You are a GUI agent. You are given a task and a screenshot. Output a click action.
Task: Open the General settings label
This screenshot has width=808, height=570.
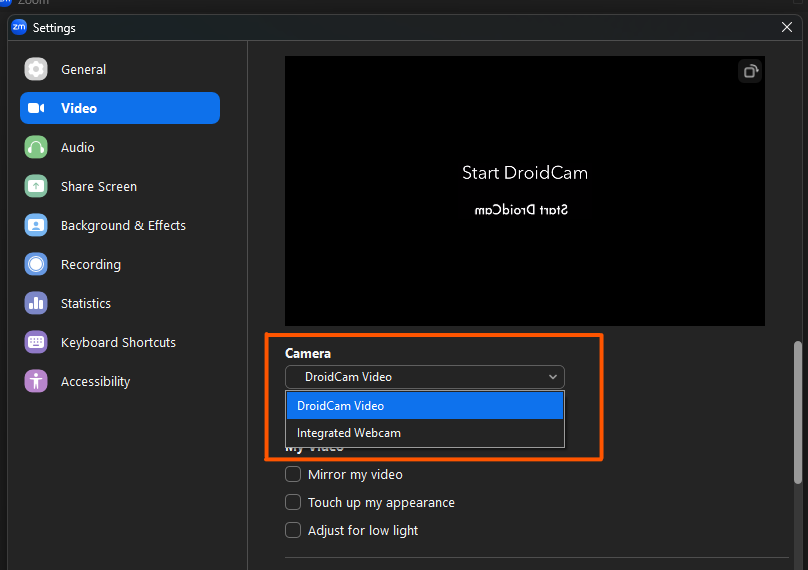(x=83, y=70)
